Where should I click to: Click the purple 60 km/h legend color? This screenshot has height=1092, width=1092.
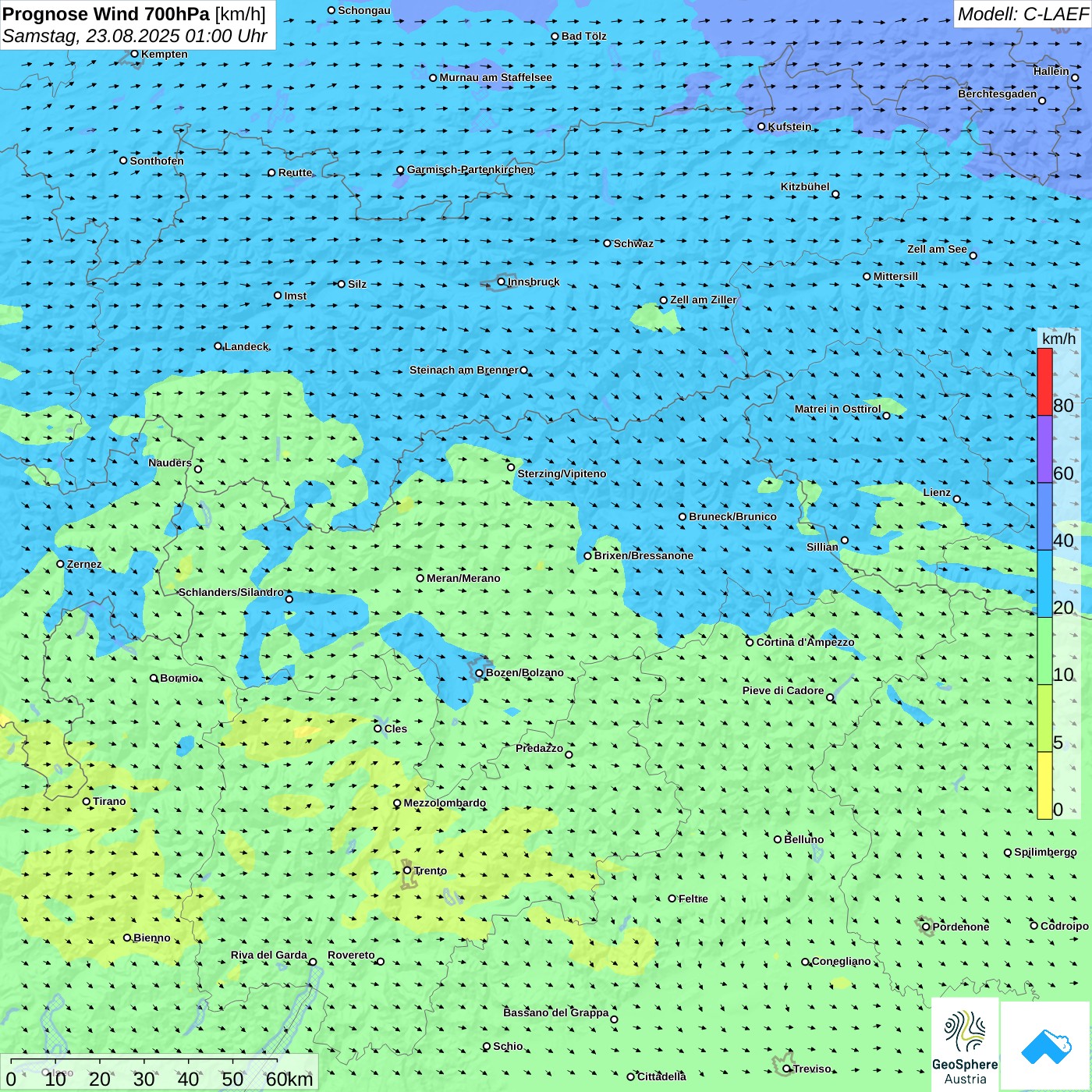point(1044,449)
